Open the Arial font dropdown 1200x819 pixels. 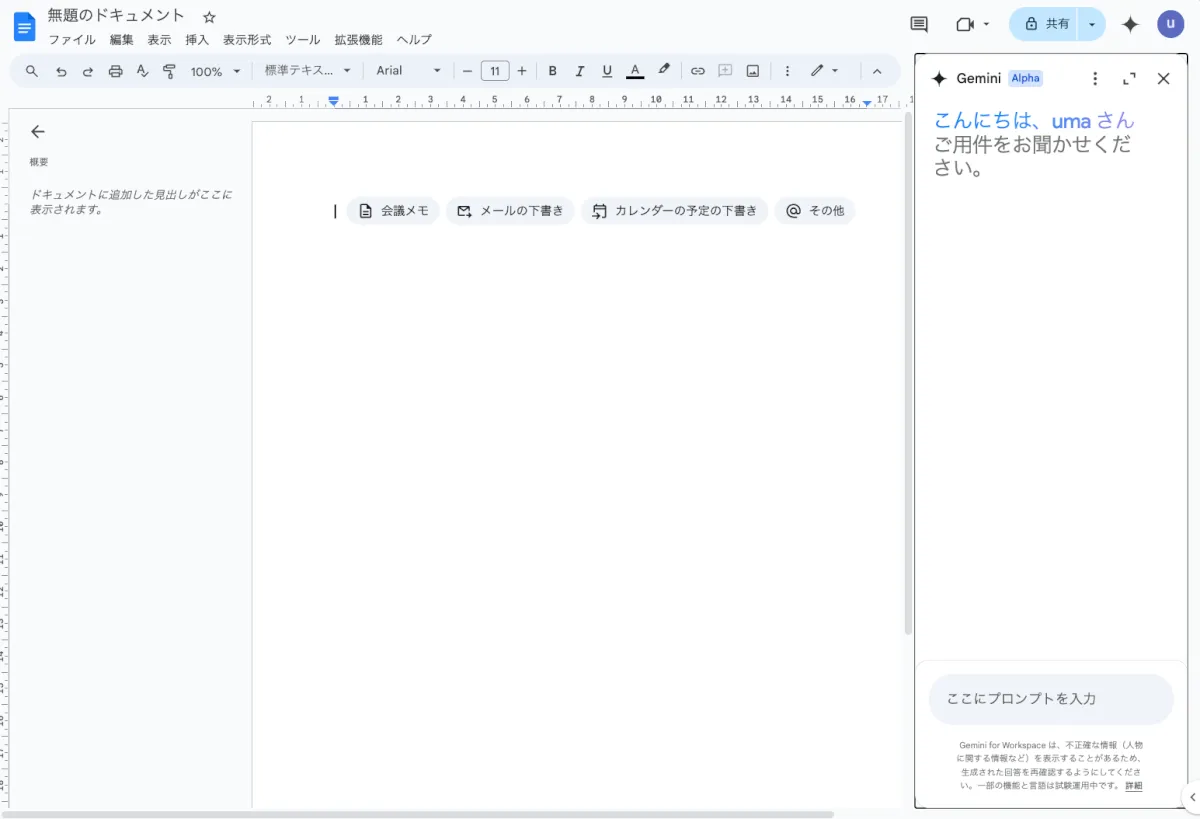click(409, 71)
